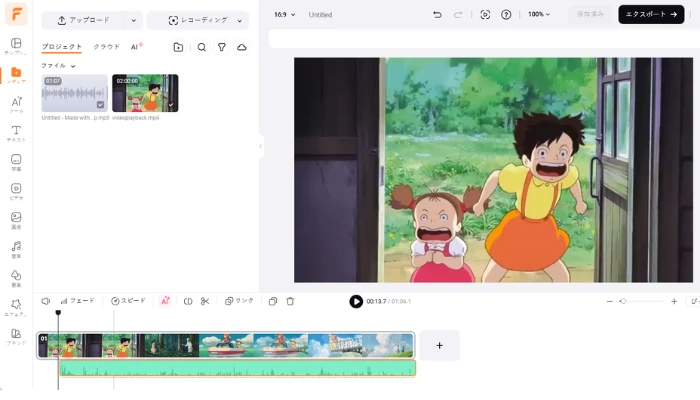Open the AI Tools sidebar panel

(16, 104)
